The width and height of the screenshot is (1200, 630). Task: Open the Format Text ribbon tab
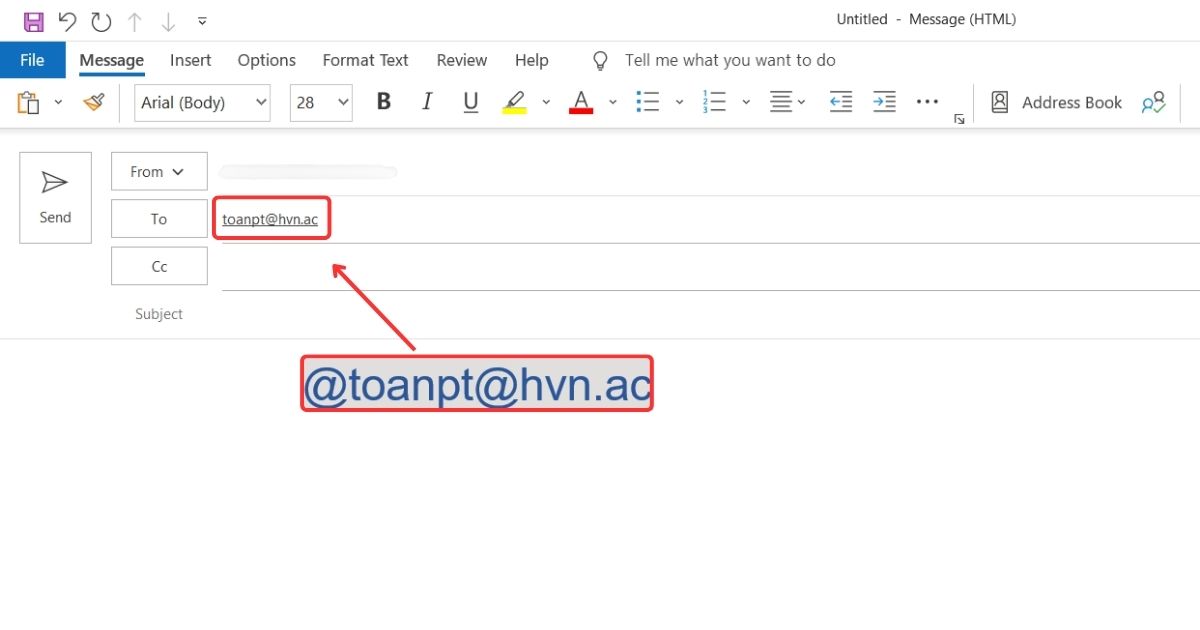pos(365,60)
